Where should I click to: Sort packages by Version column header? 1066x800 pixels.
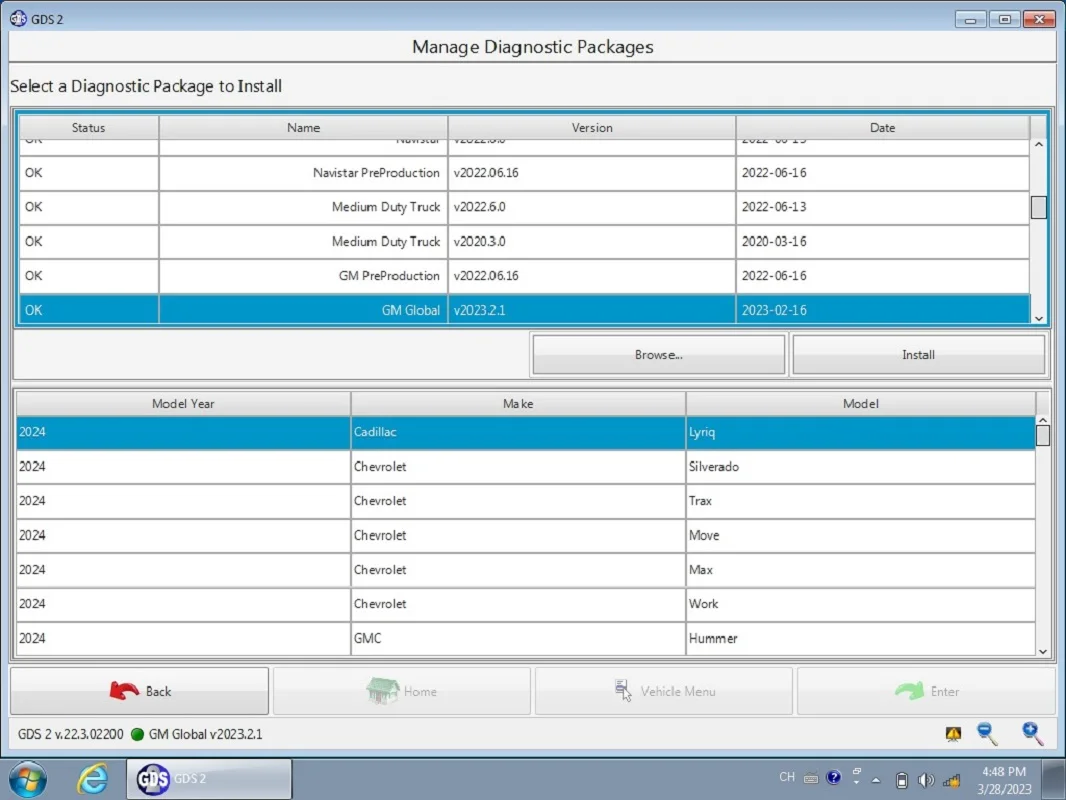591,128
